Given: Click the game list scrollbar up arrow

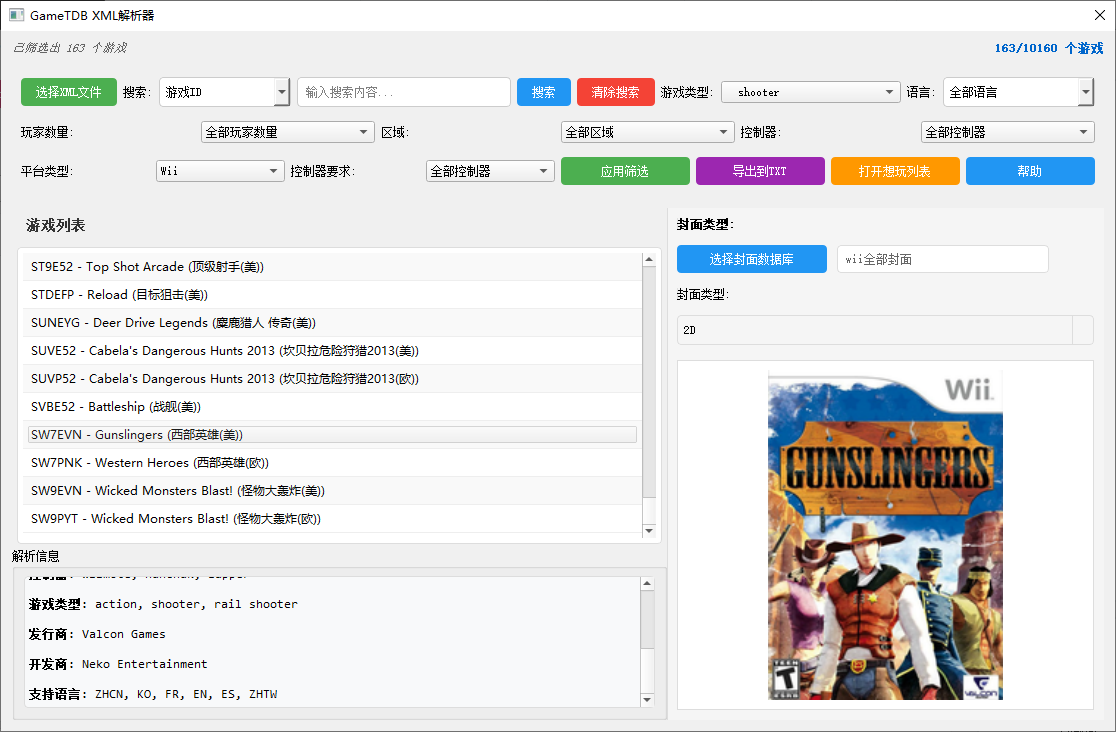Looking at the screenshot, I should point(649,260).
